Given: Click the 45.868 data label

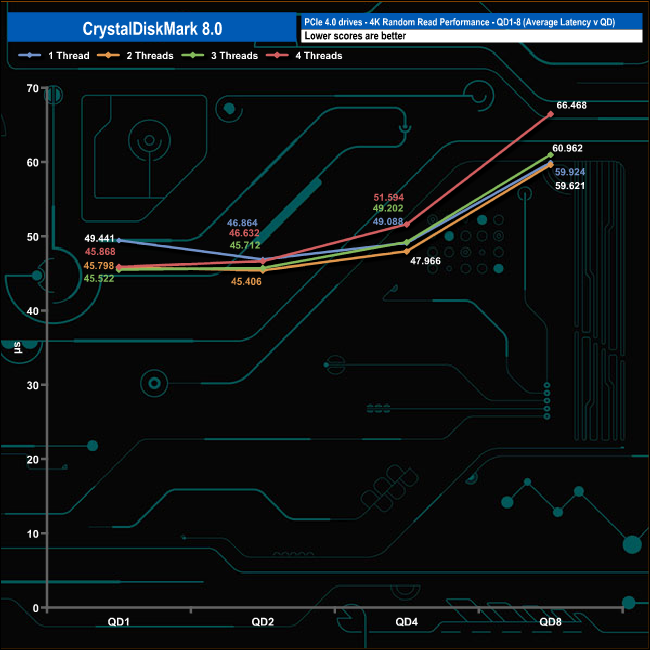Looking at the screenshot, I should click(100, 252).
